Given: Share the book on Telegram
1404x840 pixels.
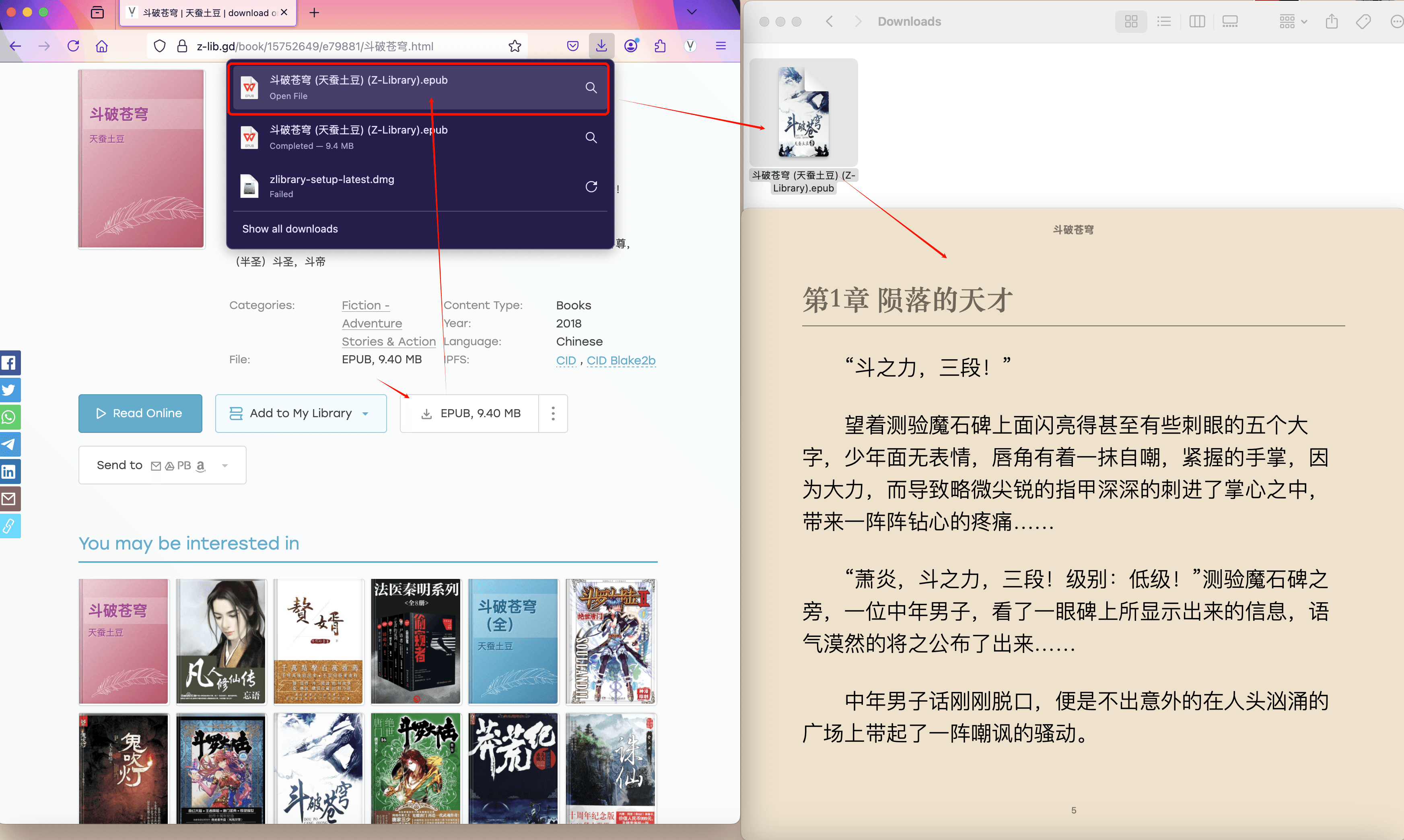Looking at the screenshot, I should [9, 445].
